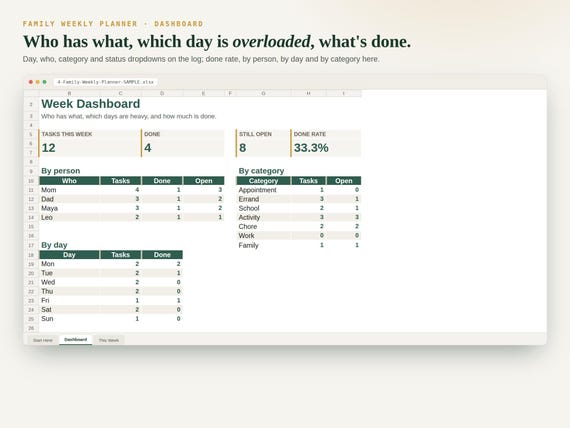Click the Family category row

click(299, 245)
